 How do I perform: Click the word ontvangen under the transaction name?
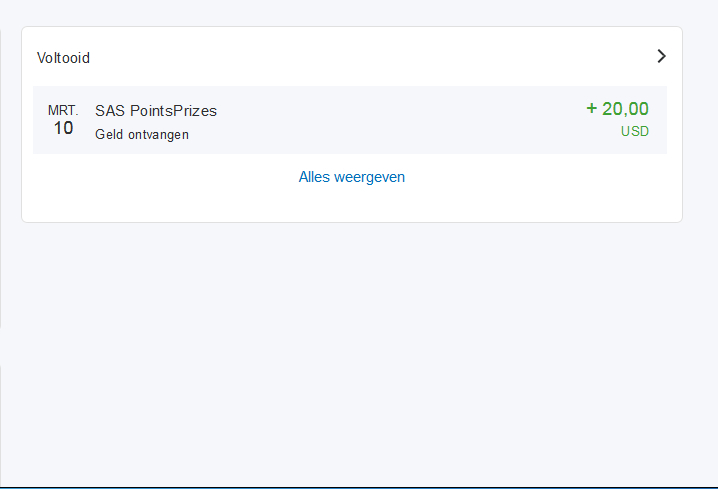pos(158,135)
